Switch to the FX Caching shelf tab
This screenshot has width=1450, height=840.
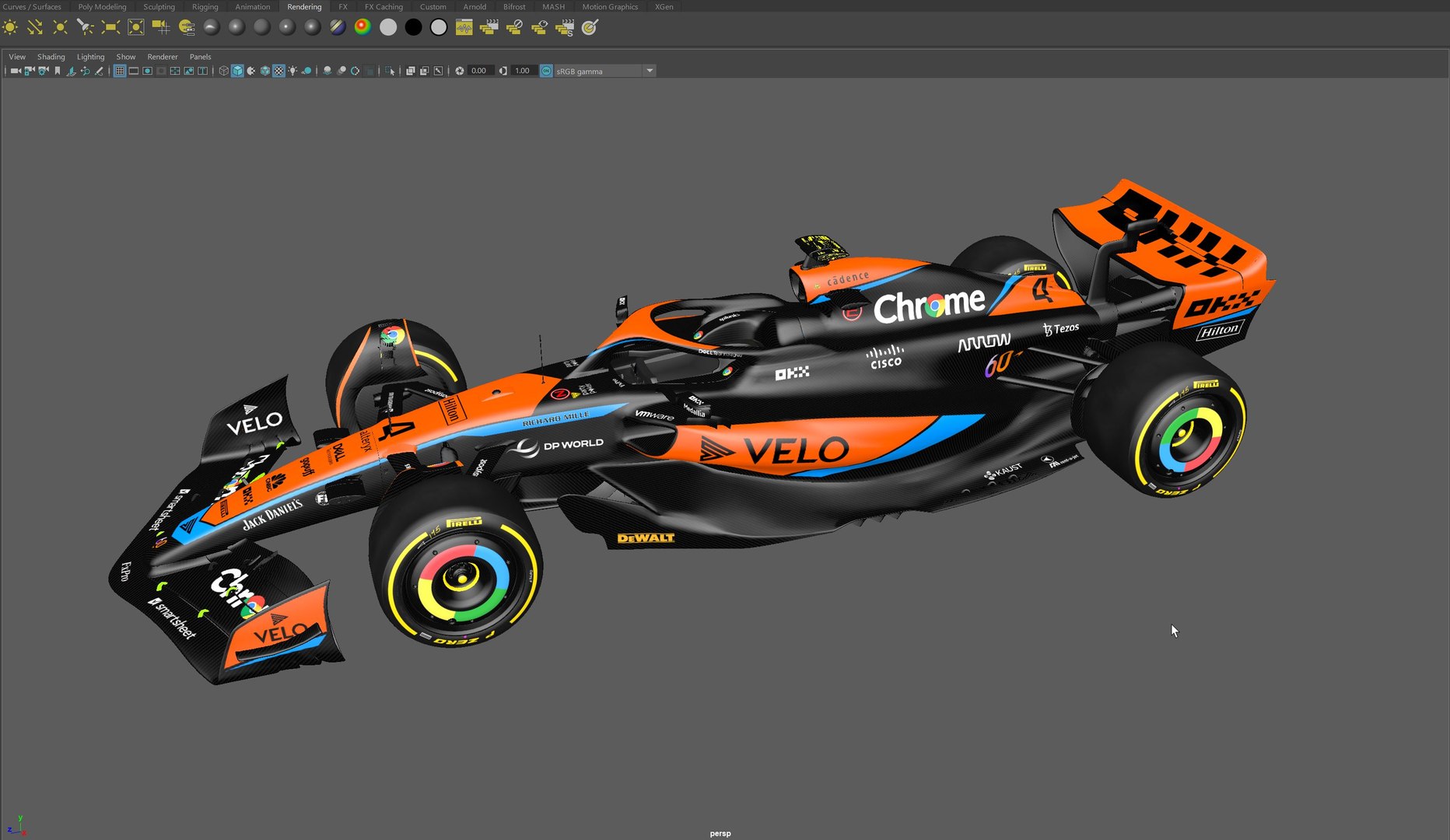coord(384,6)
